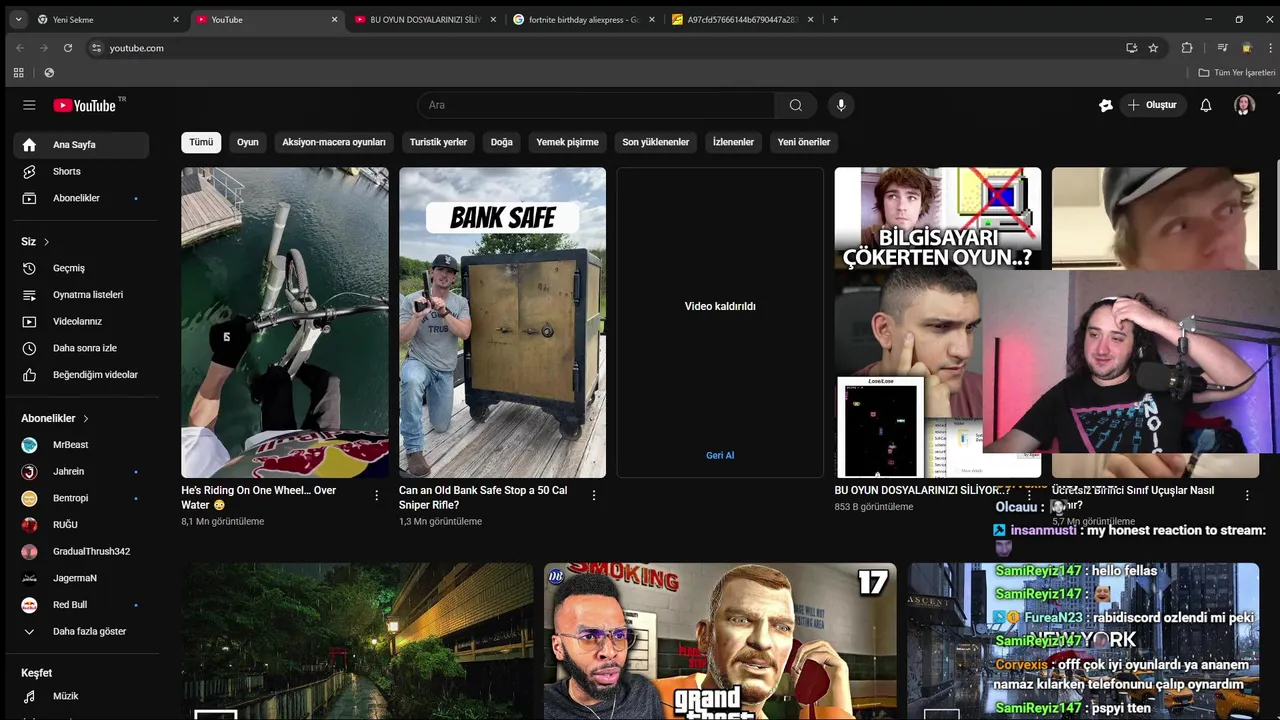Select 'İzlenenler' filter chip
This screenshot has width=1280, height=720.
coord(733,142)
